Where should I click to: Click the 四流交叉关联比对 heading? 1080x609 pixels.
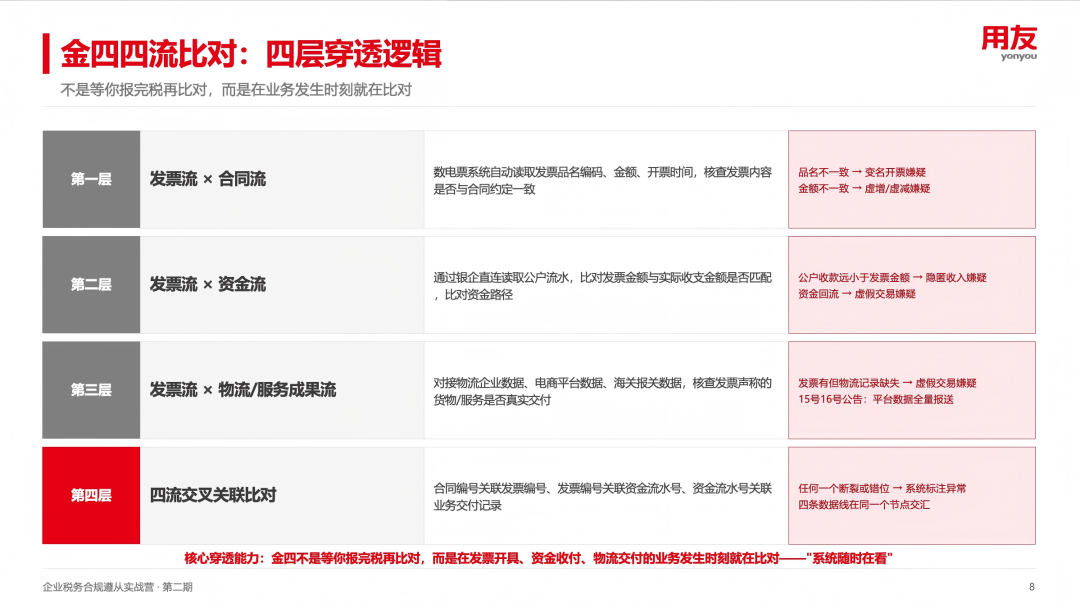tap(213, 495)
